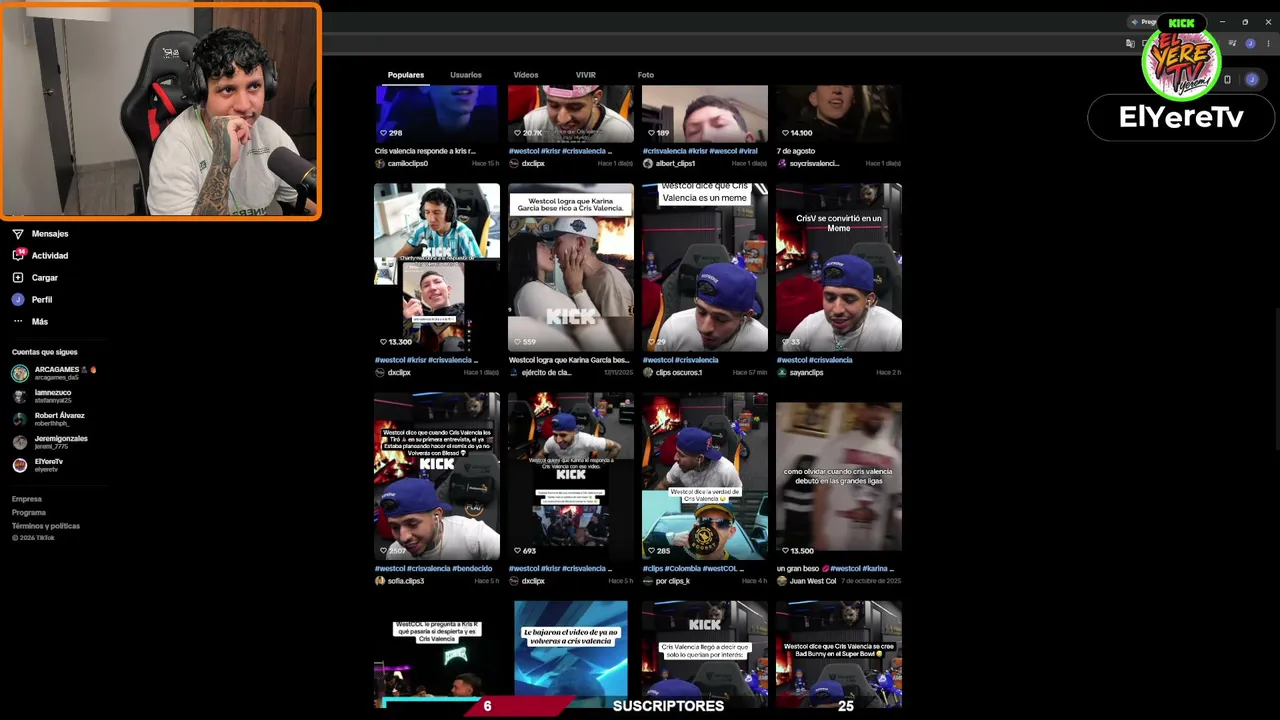Click the camiloclips0 author avatar
1280x720 pixels.
pos(380,163)
